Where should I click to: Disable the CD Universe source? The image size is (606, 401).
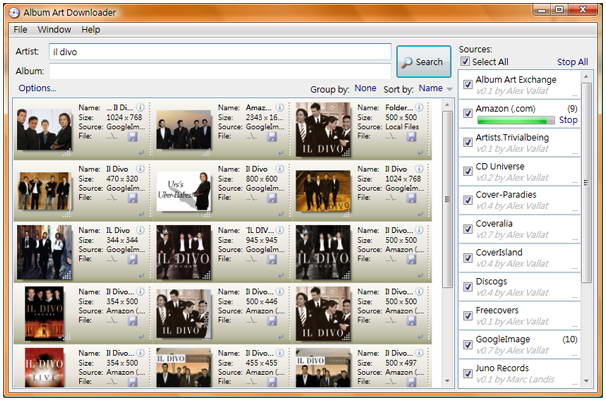pyautogui.click(x=468, y=171)
